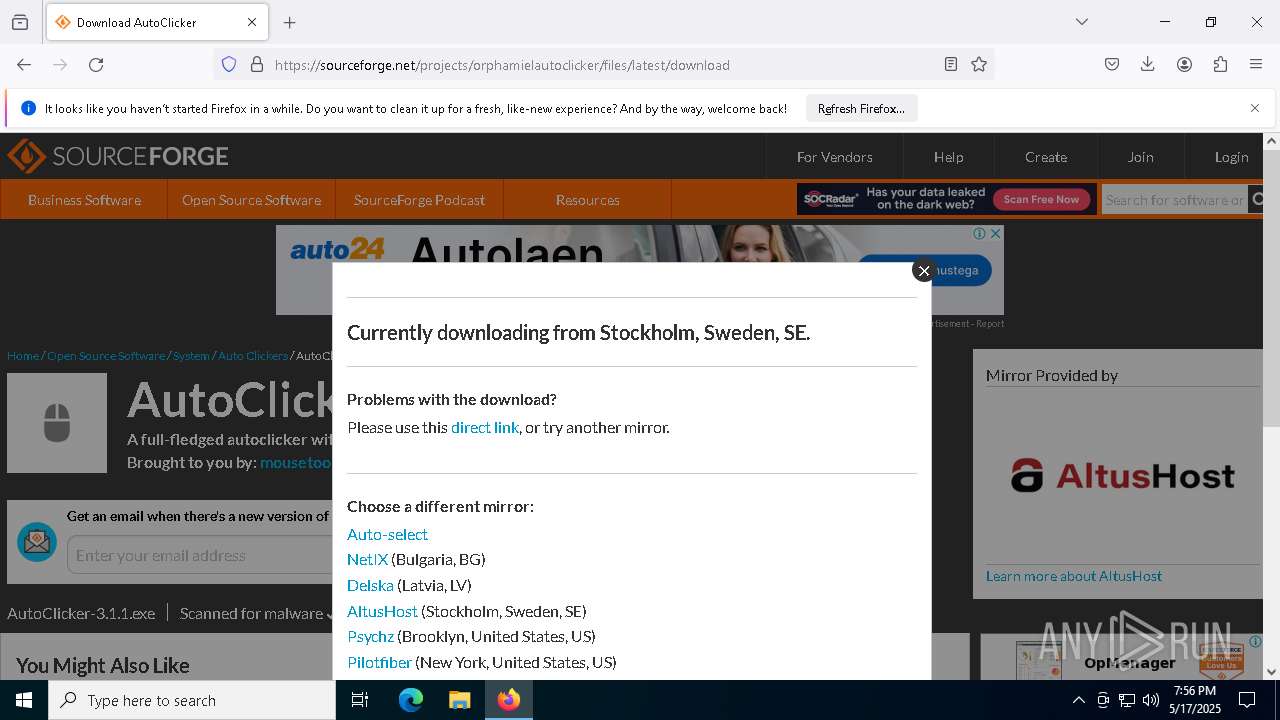
Task: Click the Learn more about AltusHost link
Action: [1074, 576]
